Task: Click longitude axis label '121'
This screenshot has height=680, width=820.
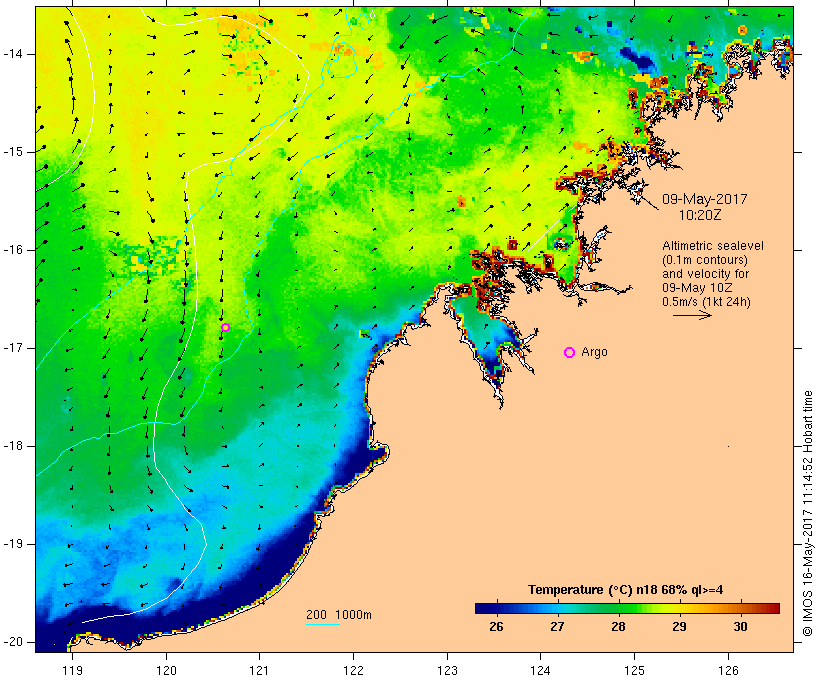Action: pyautogui.click(x=259, y=670)
